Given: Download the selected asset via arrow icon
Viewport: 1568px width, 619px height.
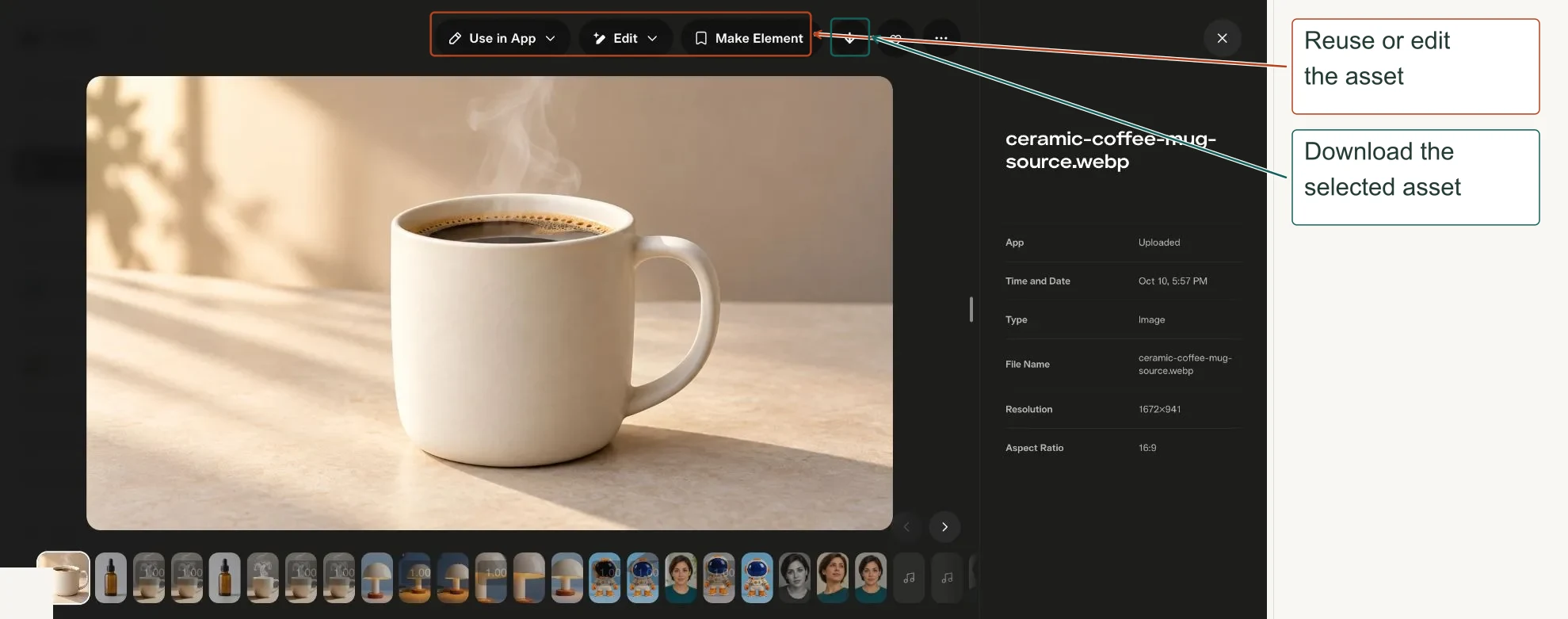Looking at the screenshot, I should point(849,38).
